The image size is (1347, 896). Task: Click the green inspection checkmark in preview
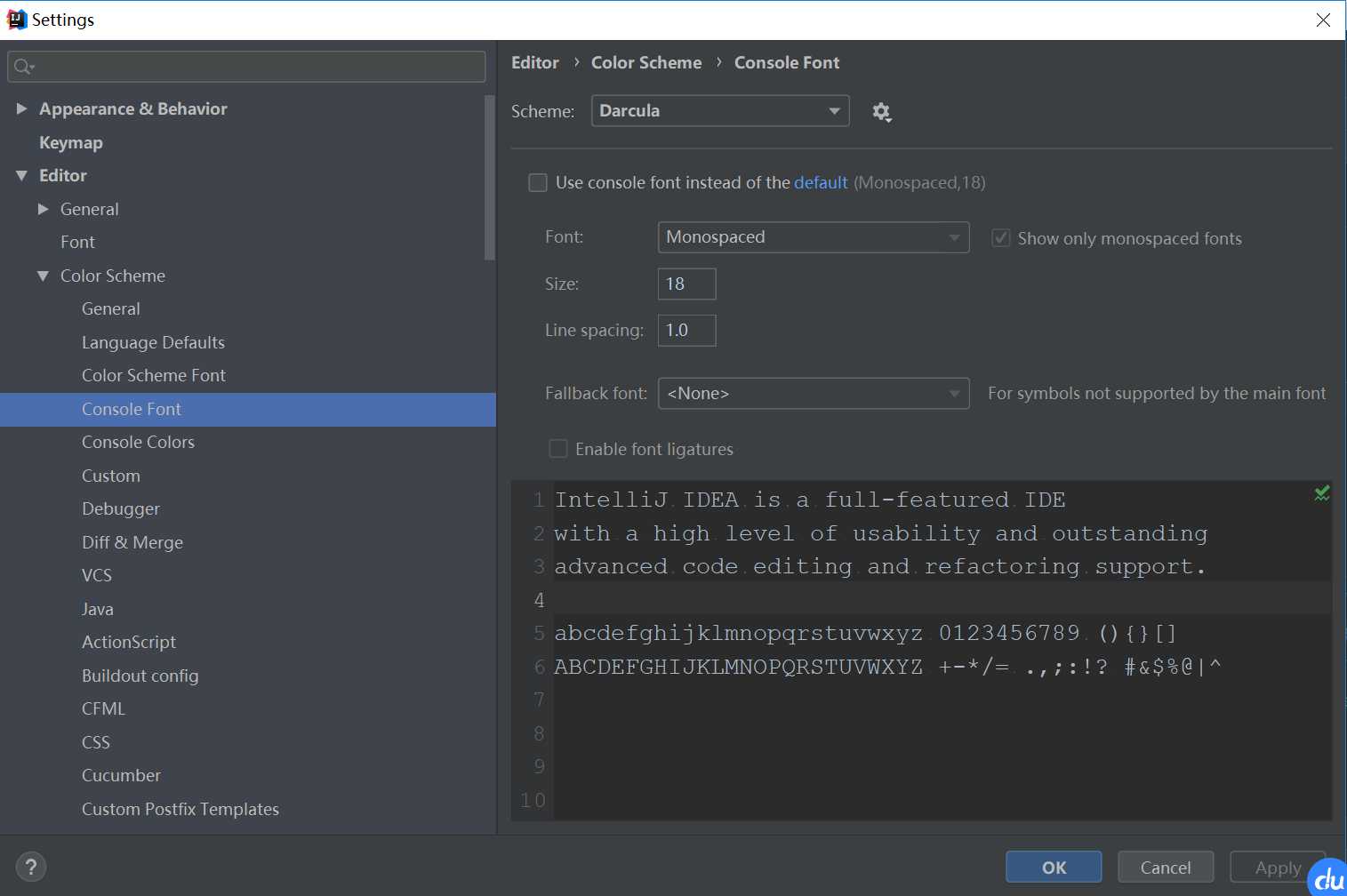[1322, 492]
